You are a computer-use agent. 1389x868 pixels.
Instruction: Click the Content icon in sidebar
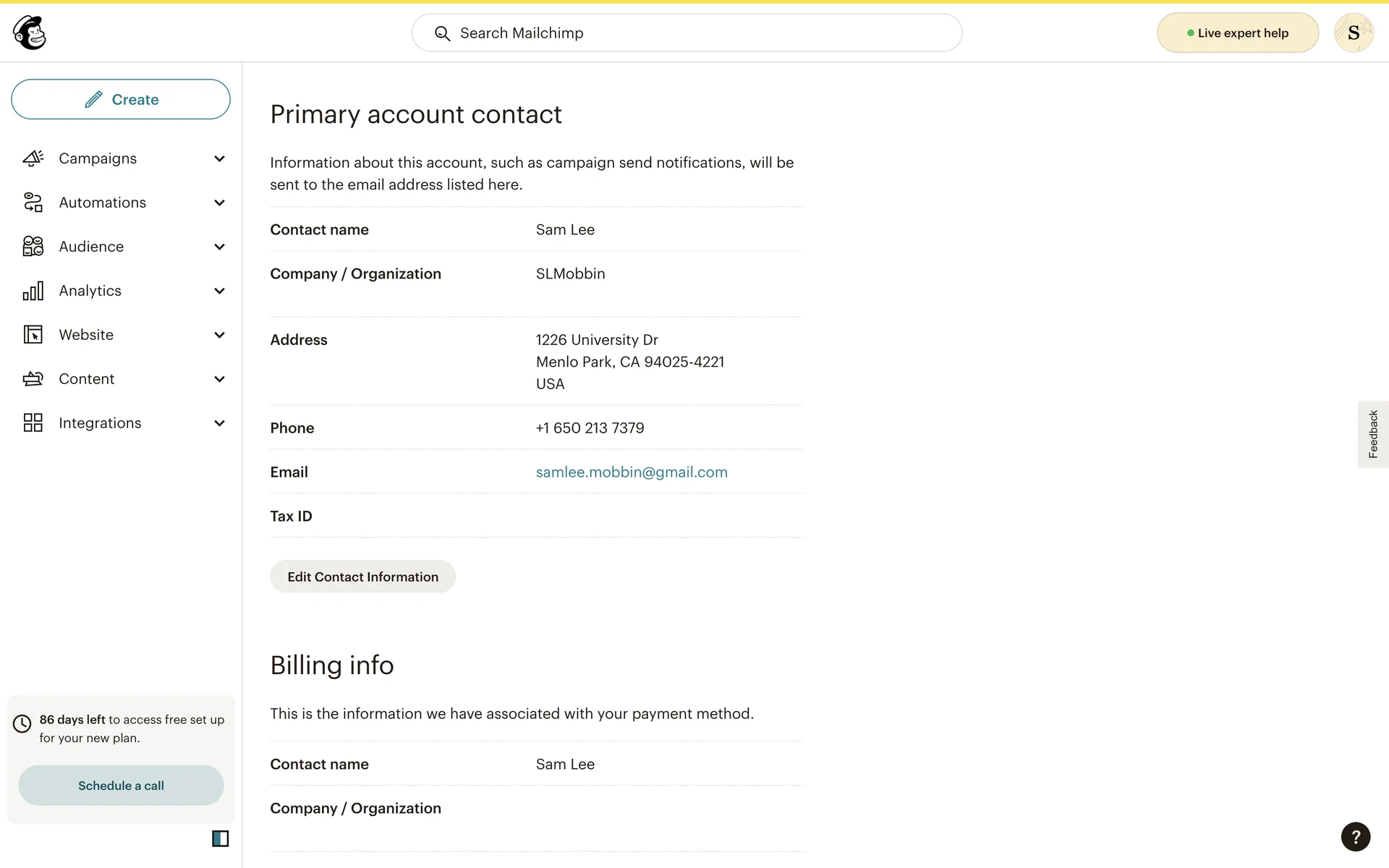pos(33,379)
